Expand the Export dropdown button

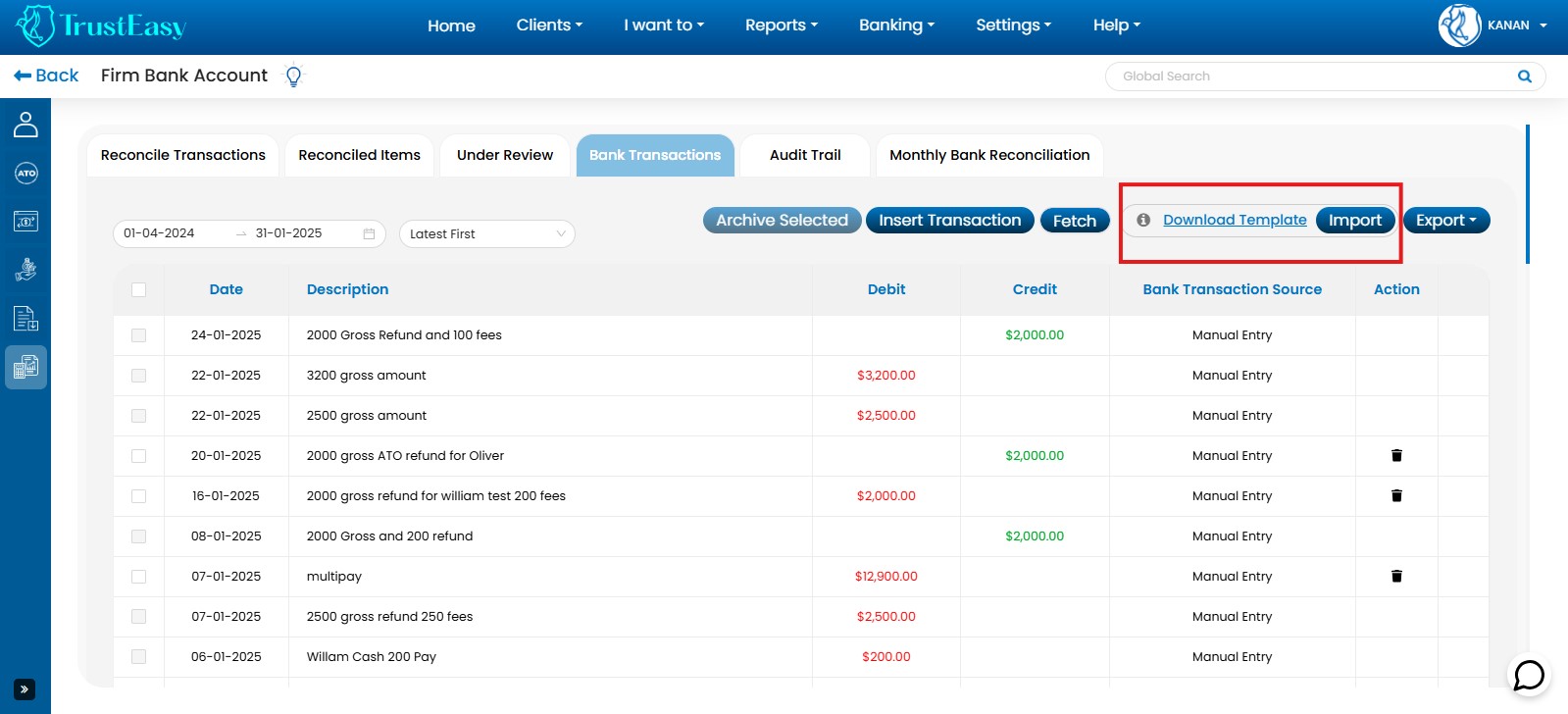tap(1445, 221)
